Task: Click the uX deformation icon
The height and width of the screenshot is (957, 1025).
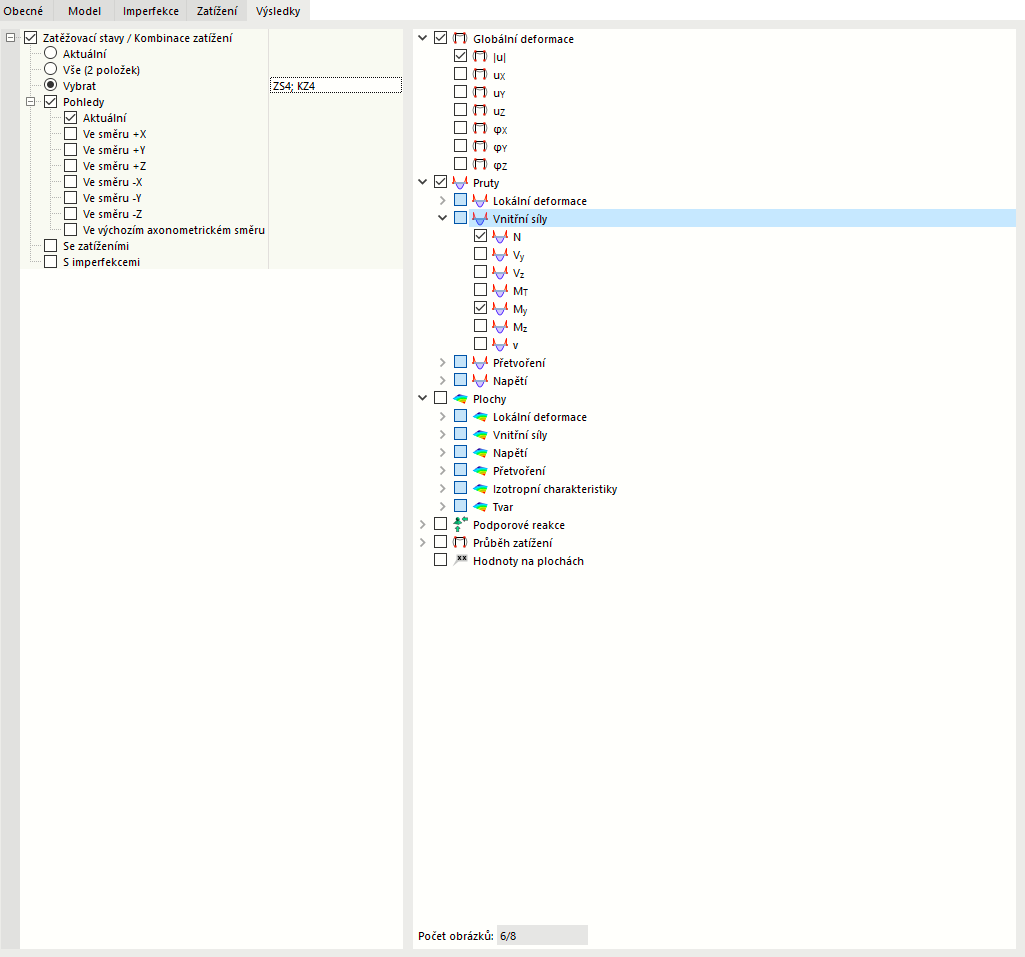Action: (x=480, y=75)
